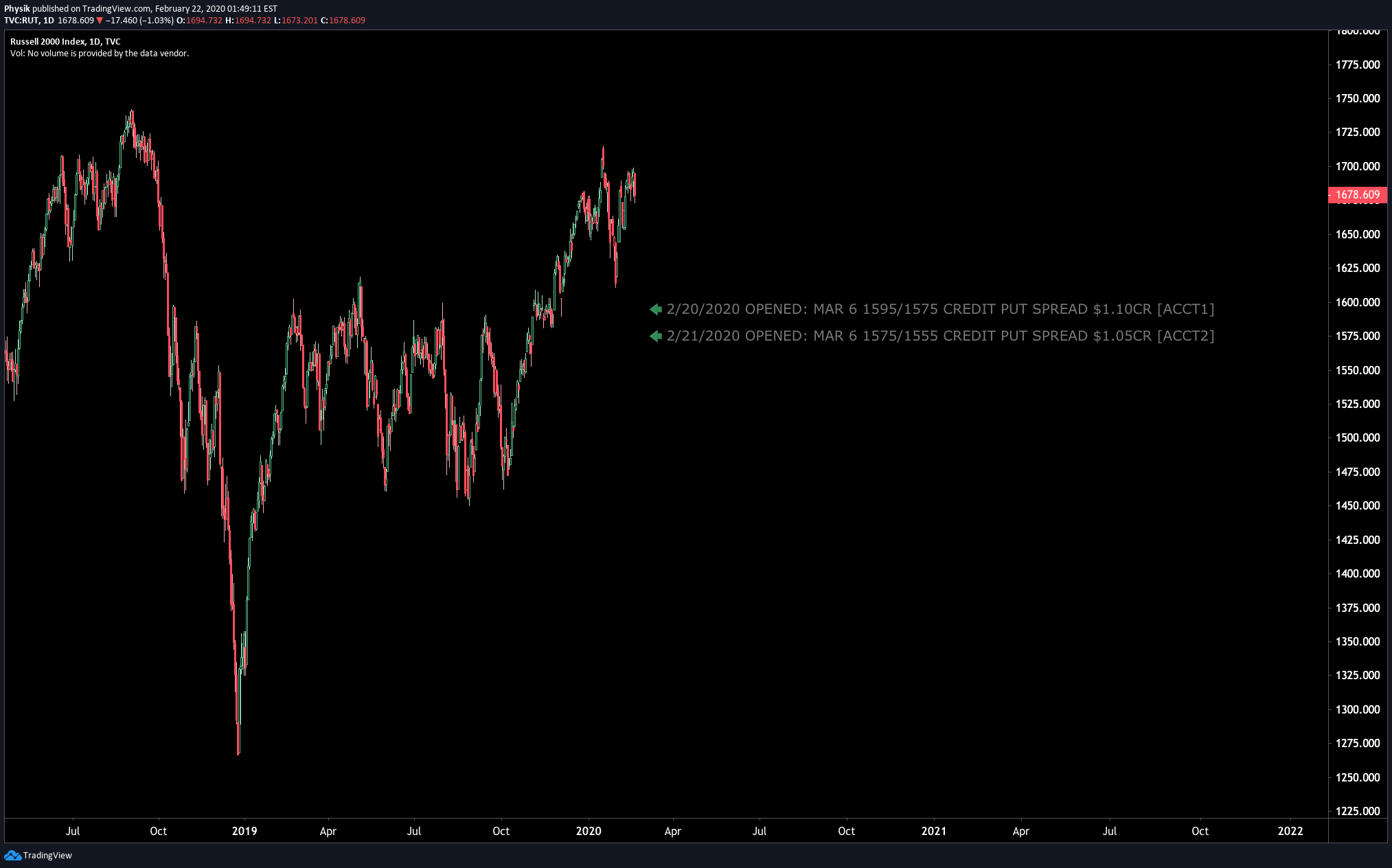The image size is (1392, 868).
Task: Click the Russell 2000 Index, 1D, TVC title
Action: point(65,42)
